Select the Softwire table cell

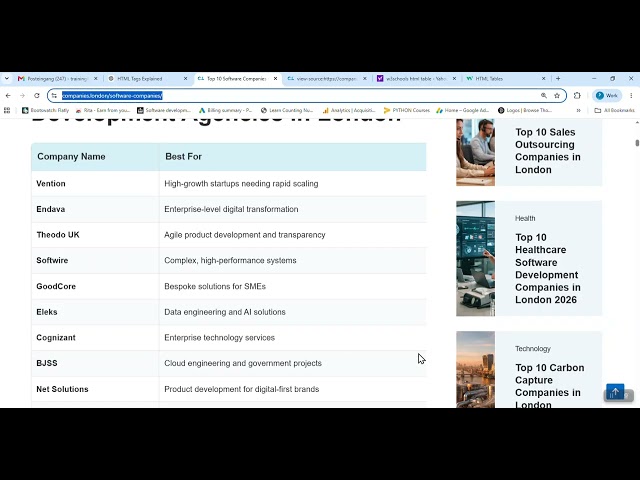tap(95, 260)
